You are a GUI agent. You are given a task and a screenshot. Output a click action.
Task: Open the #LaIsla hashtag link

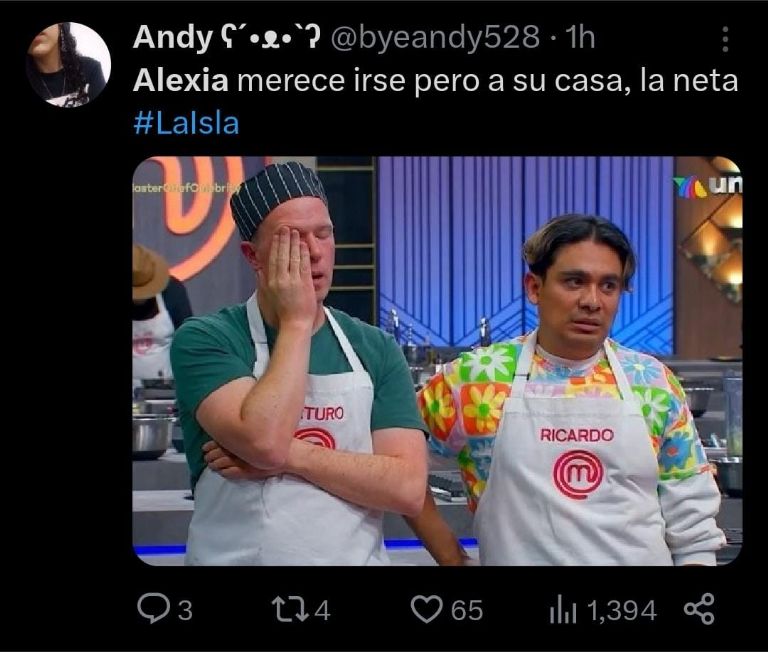coord(186,123)
